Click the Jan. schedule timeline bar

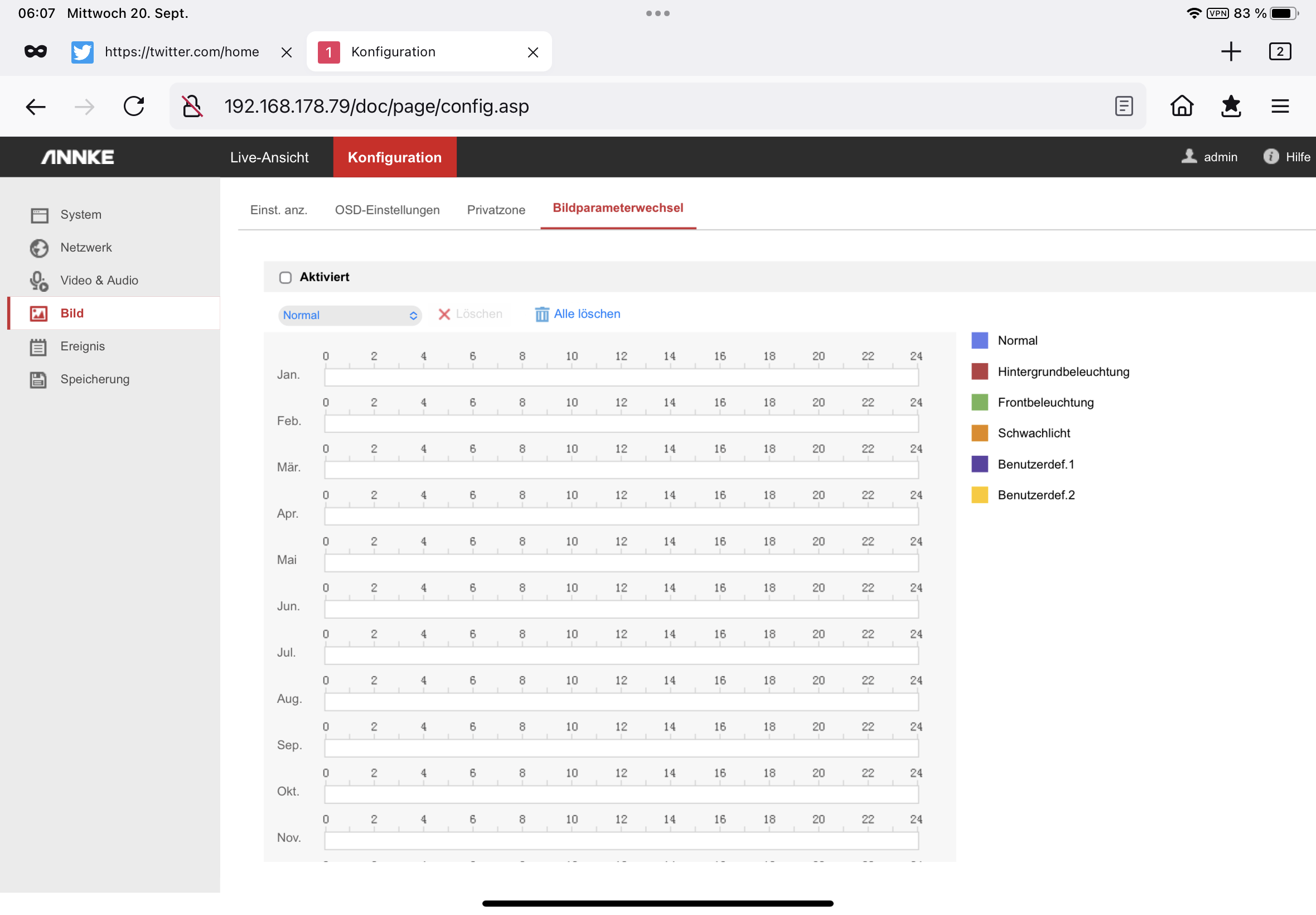(x=621, y=377)
